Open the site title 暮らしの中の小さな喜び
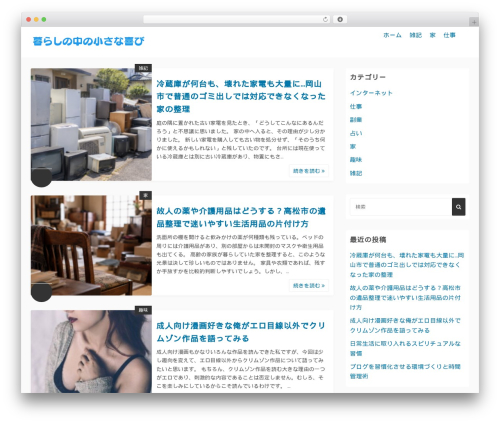 89,41
